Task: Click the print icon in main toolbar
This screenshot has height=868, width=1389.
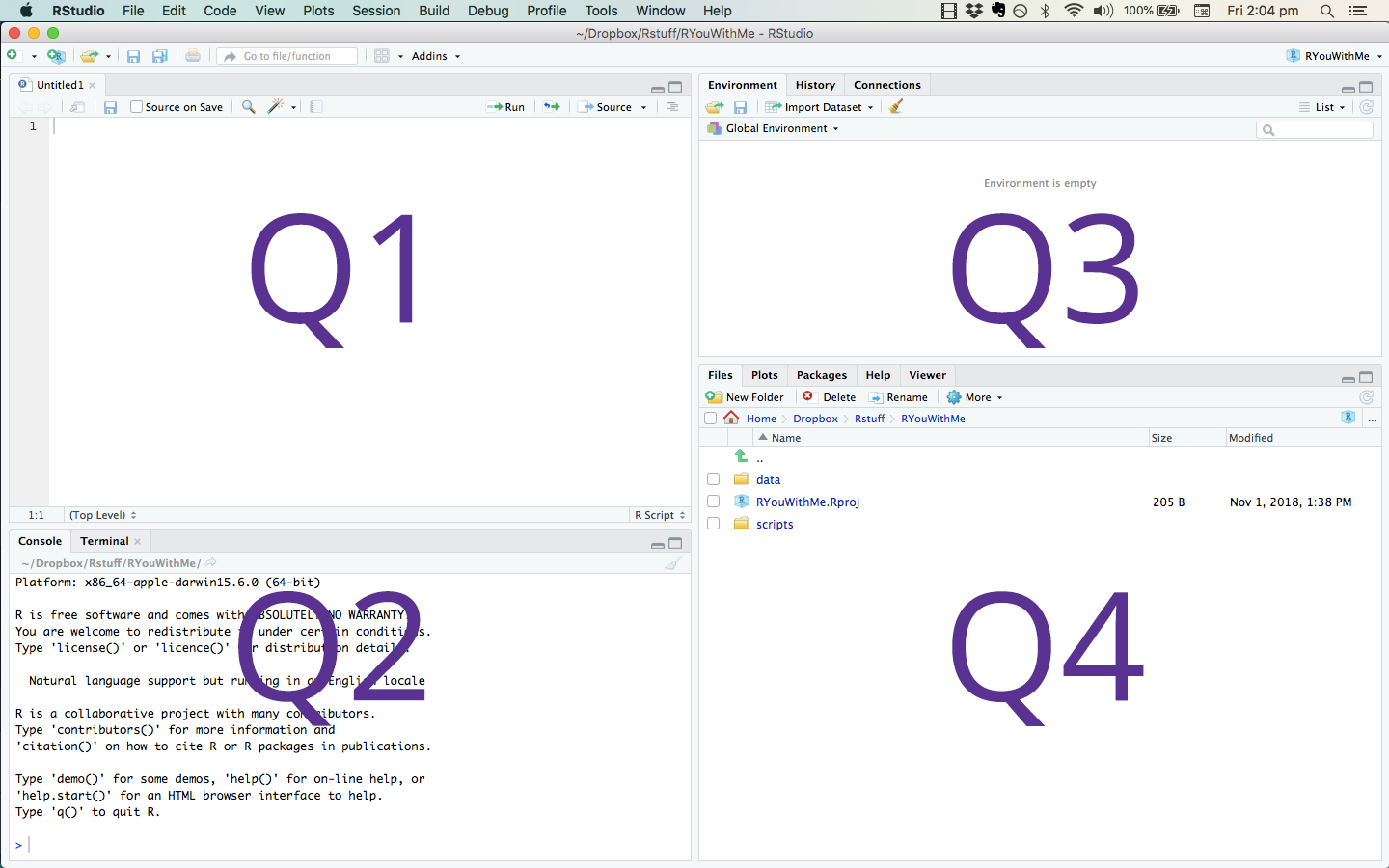Action: point(193,56)
